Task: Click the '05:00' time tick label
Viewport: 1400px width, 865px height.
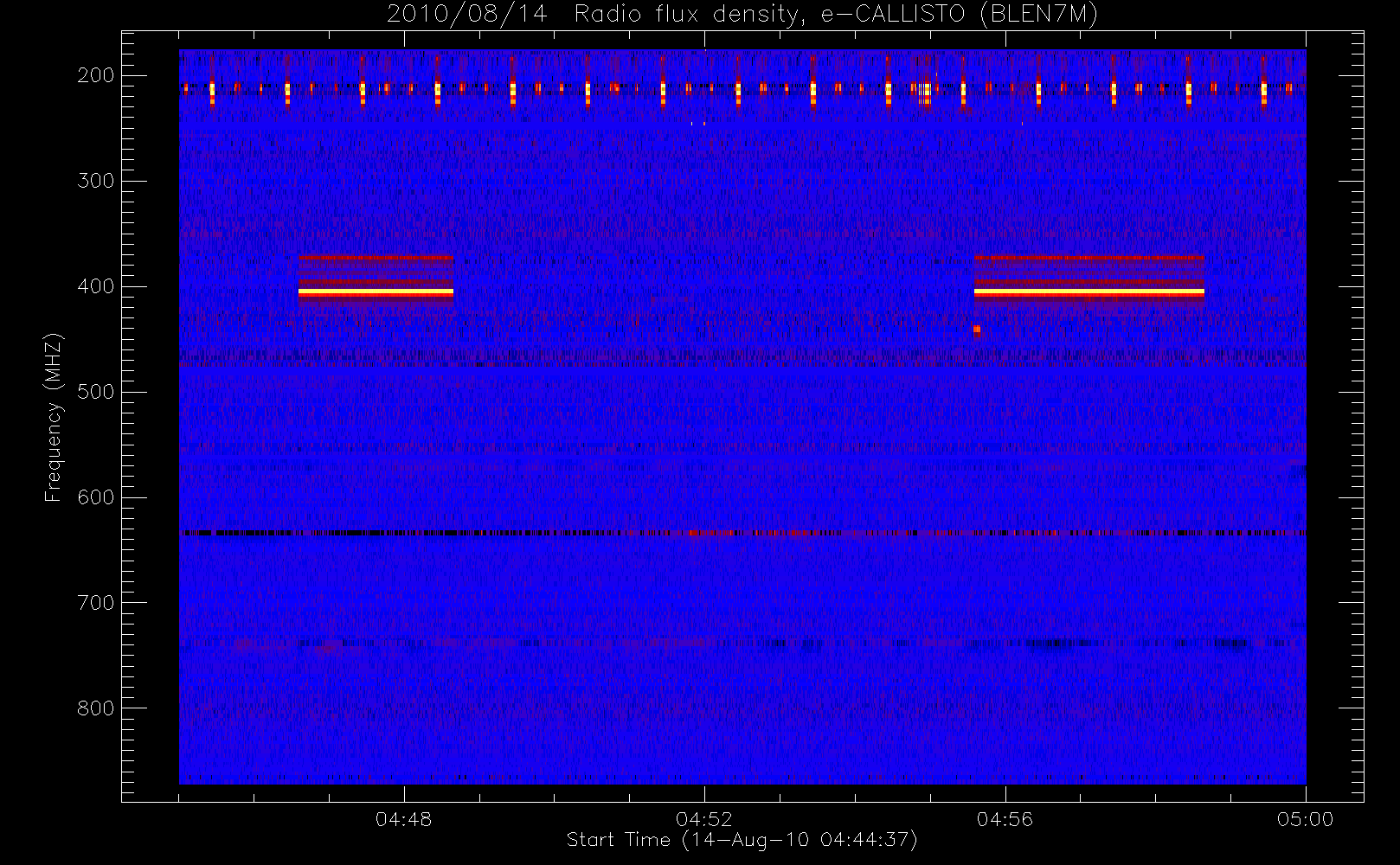Action: point(1306,819)
